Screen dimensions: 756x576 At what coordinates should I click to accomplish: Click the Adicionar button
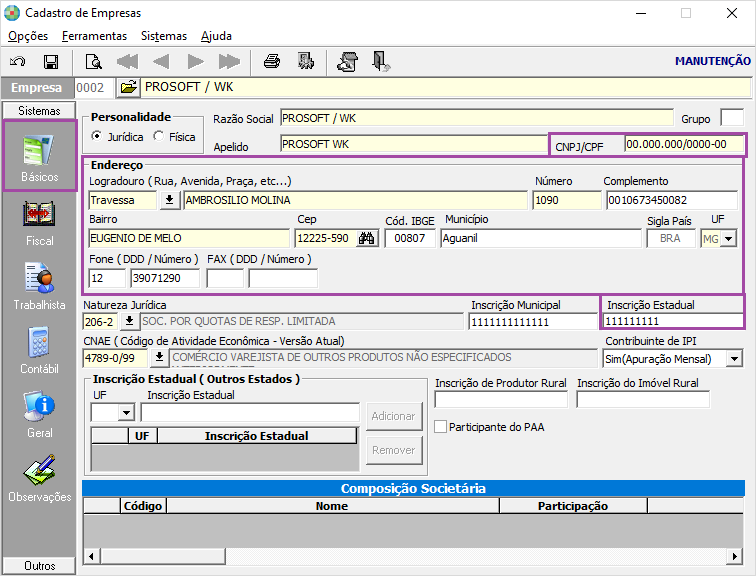tap(393, 416)
